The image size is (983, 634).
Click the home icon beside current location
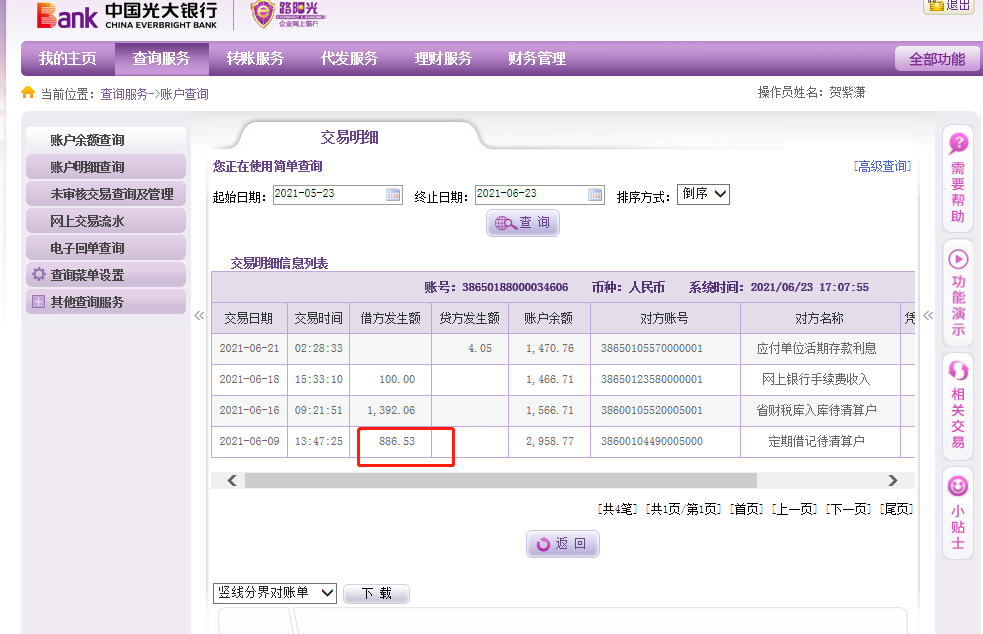point(28,93)
